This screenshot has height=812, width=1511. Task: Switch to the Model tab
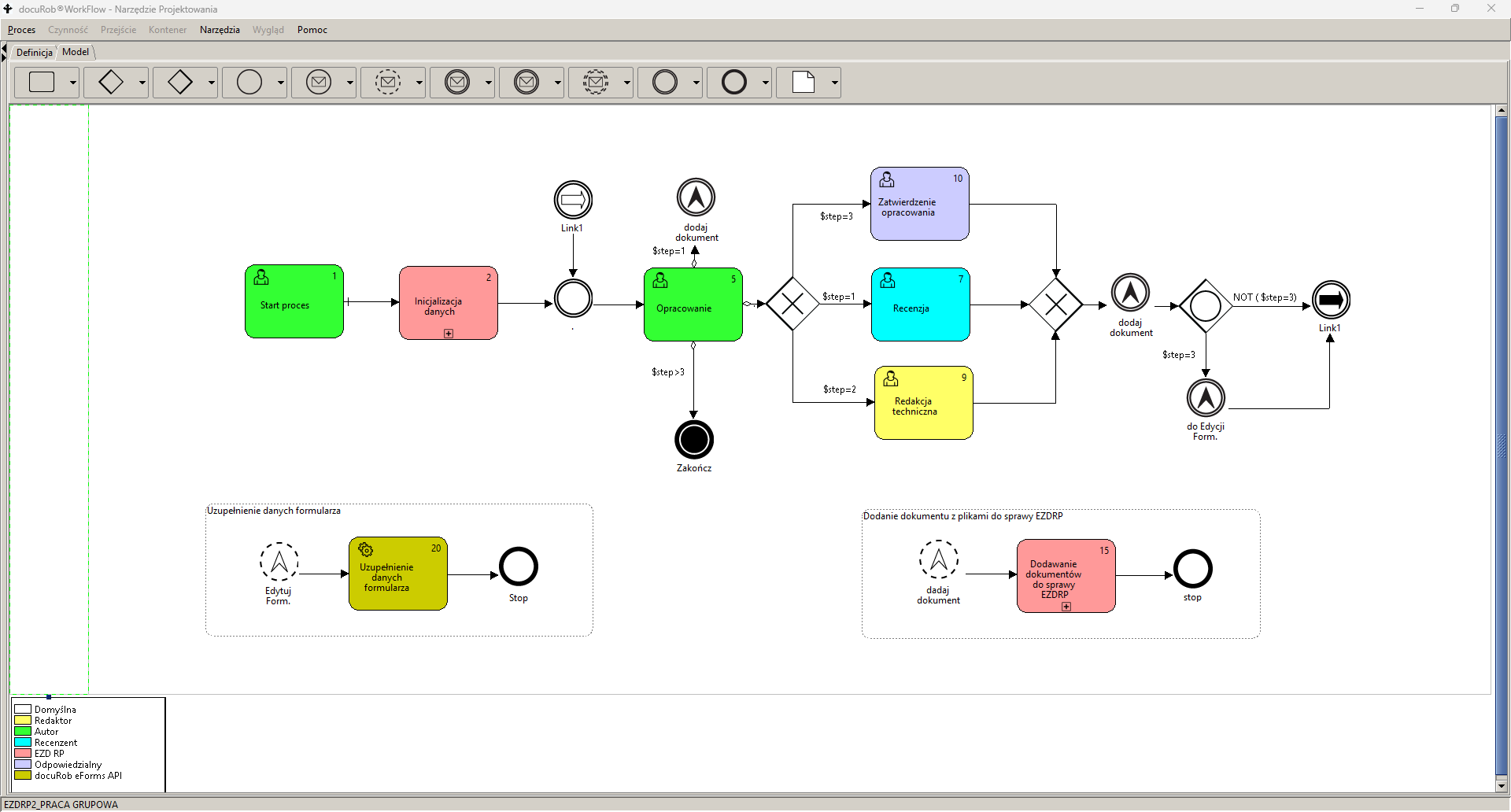tap(76, 52)
